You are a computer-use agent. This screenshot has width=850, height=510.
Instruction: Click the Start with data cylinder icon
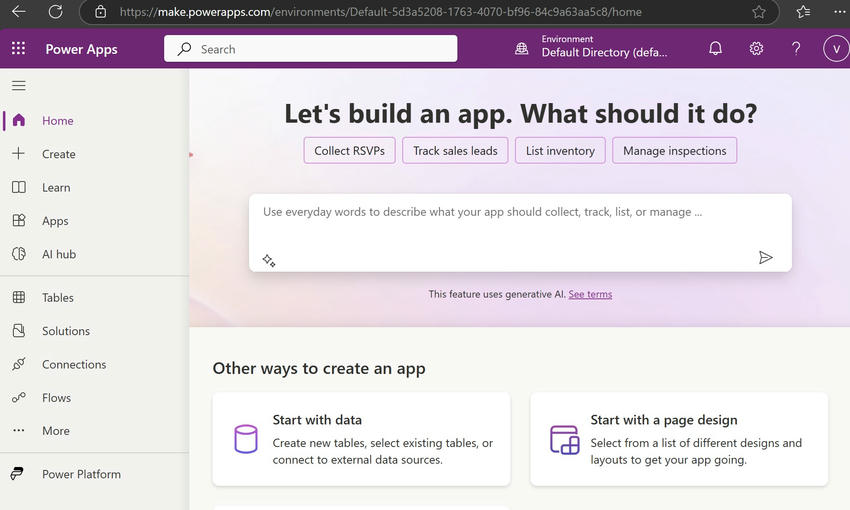[246, 439]
